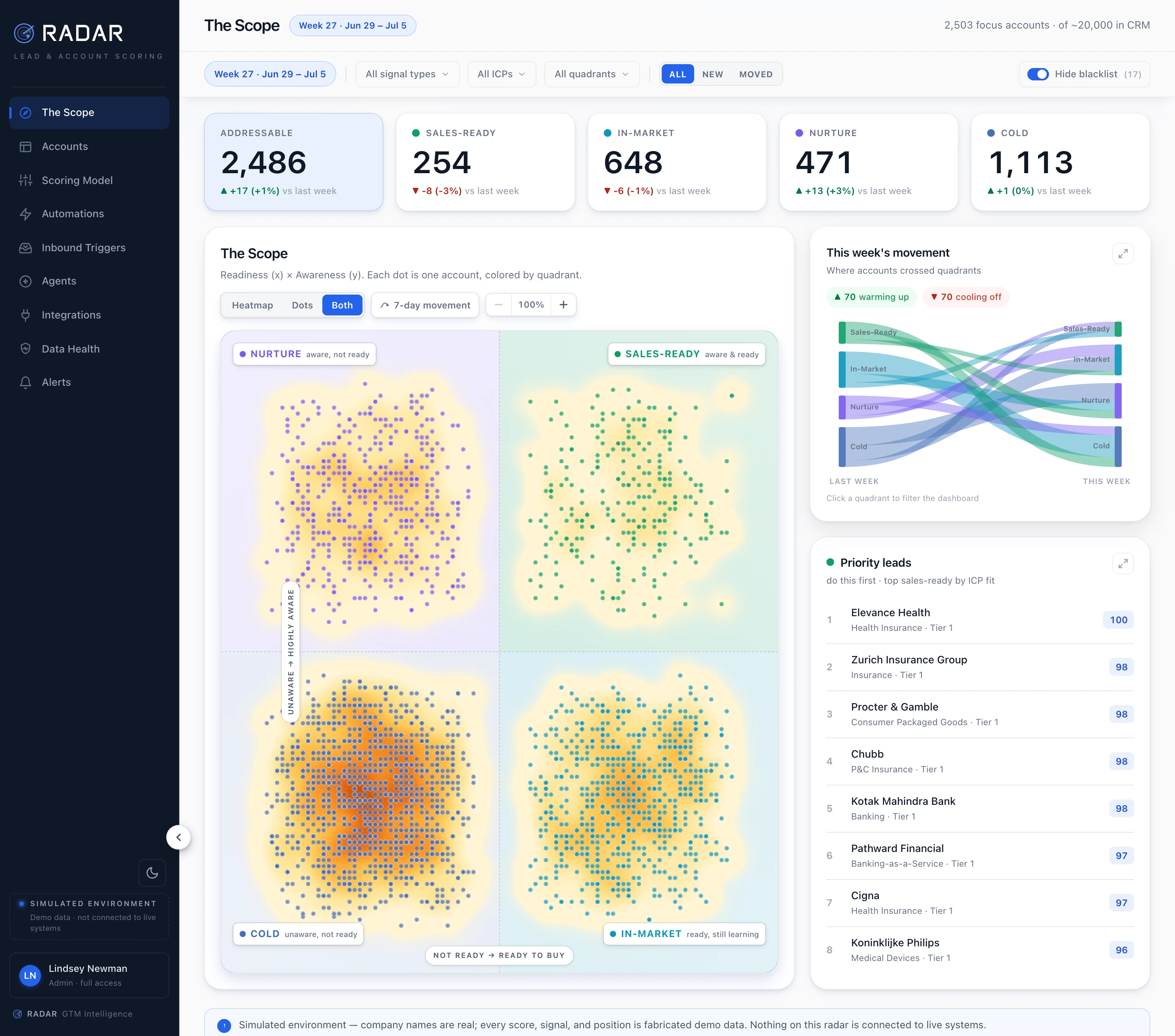
Task: Open the Procter & Gamble lead row
Action: (x=980, y=715)
